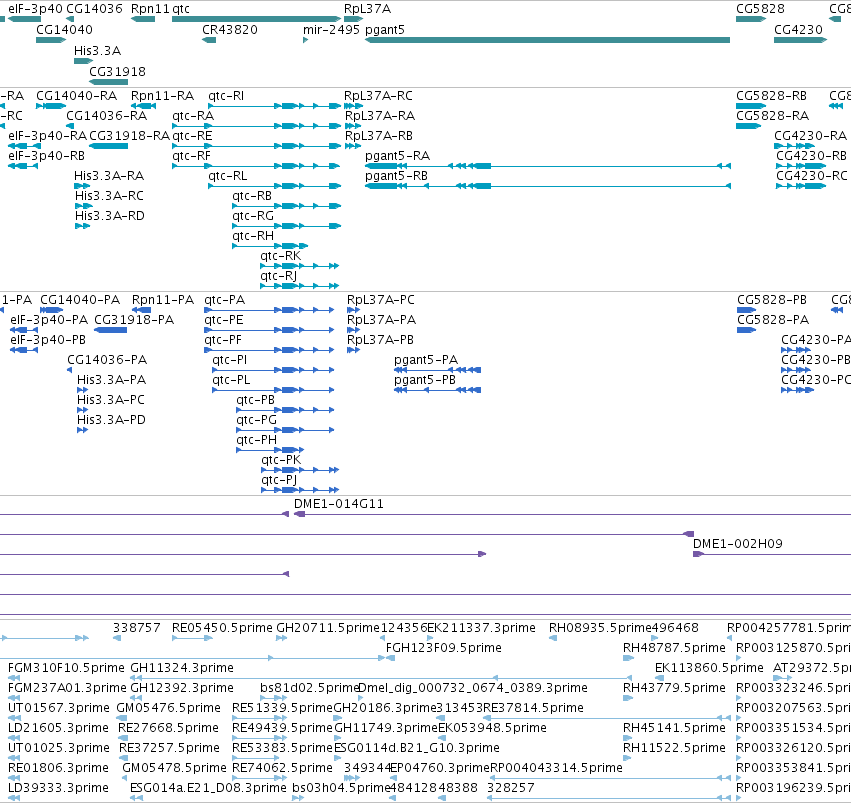Click the CG5828-PB protein label
The image size is (851, 803).
pyautogui.click(x=772, y=300)
